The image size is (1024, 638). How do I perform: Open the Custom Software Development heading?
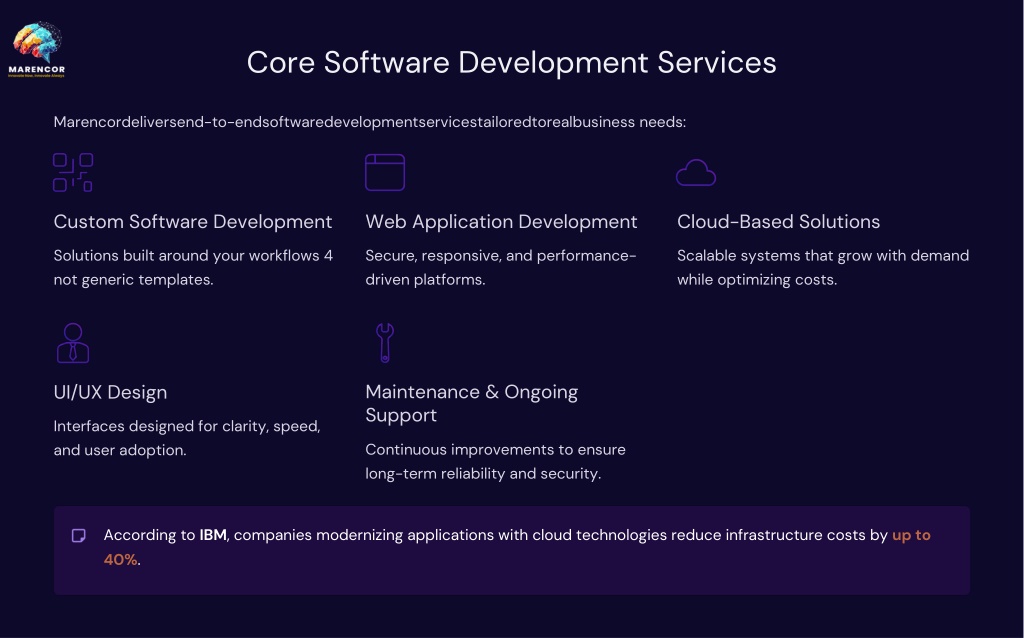coord(193,222)
